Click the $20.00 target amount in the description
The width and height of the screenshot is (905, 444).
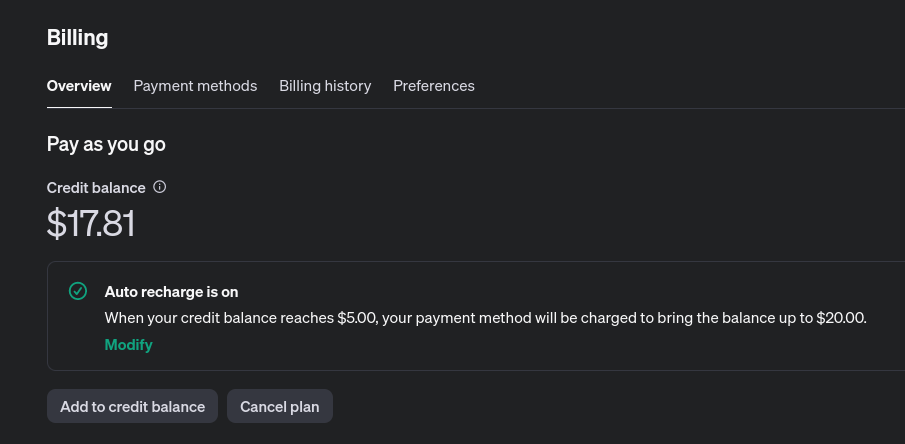842,318
